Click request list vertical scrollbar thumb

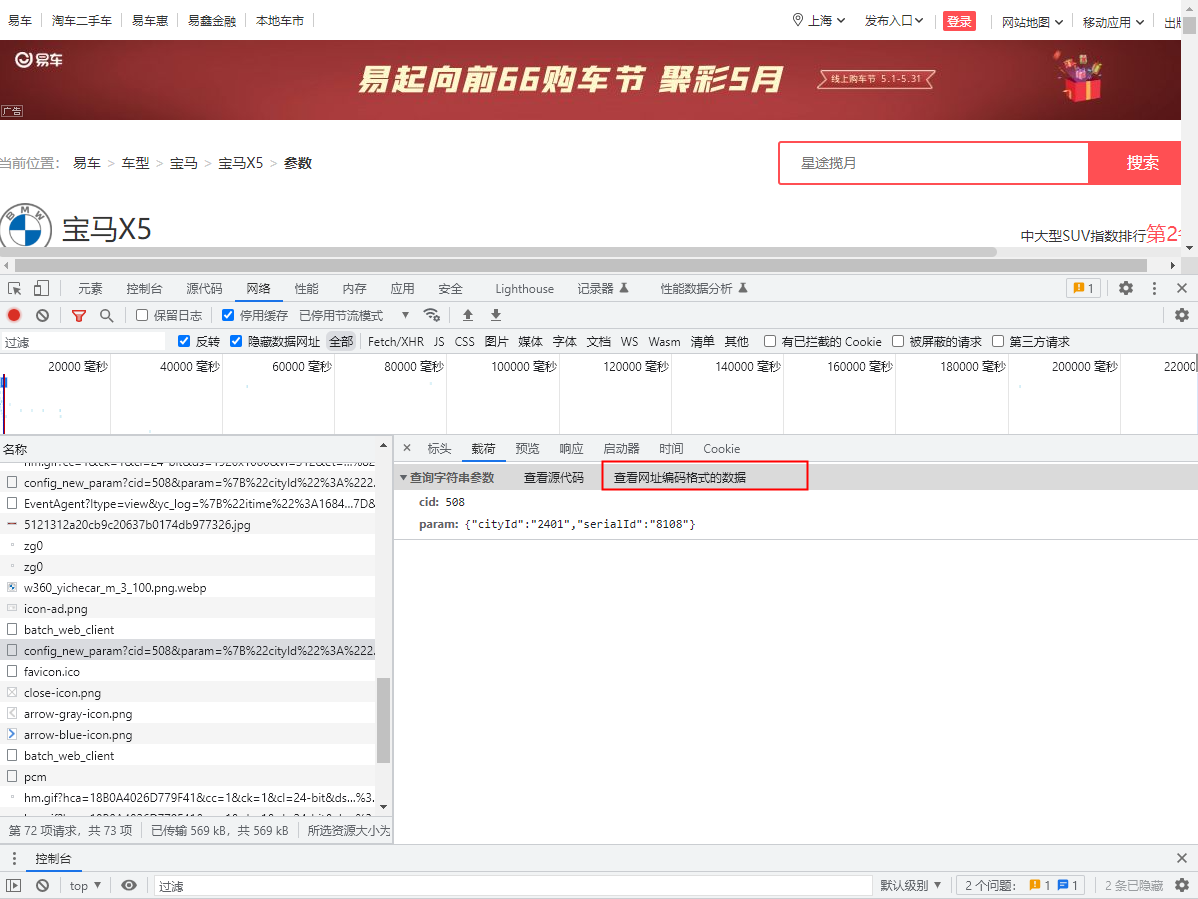384,720
